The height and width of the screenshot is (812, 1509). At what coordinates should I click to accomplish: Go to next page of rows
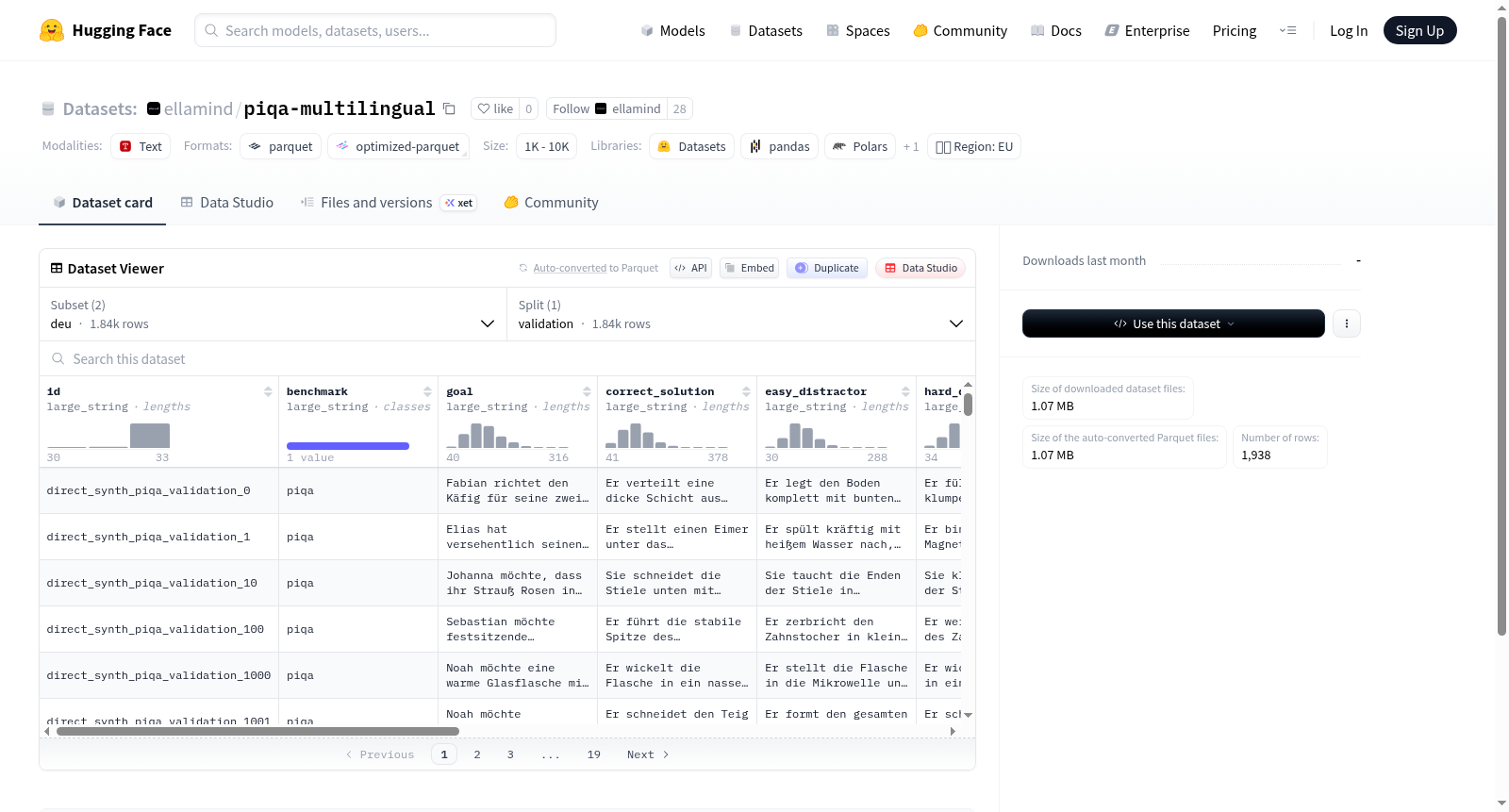[x=648, y=754]
